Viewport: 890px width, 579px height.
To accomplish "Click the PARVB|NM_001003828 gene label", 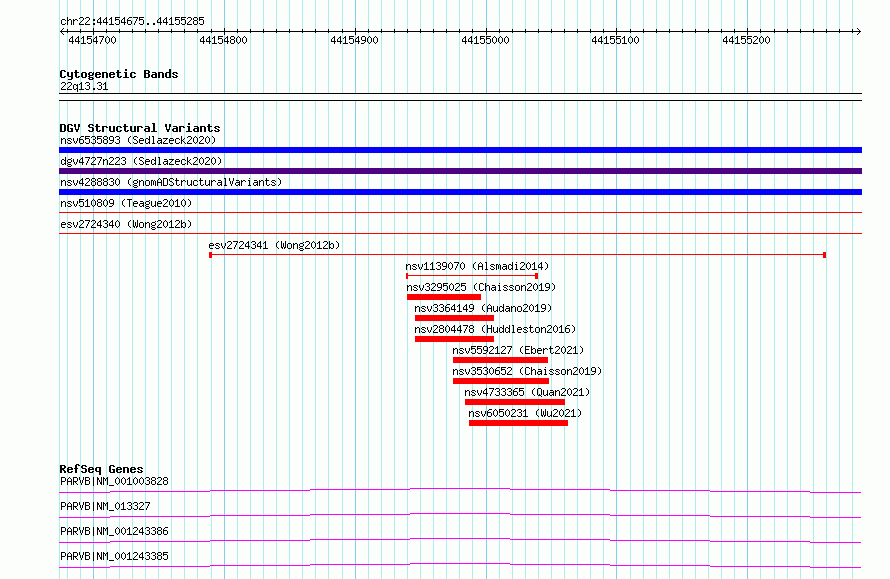I will [114, 481].
